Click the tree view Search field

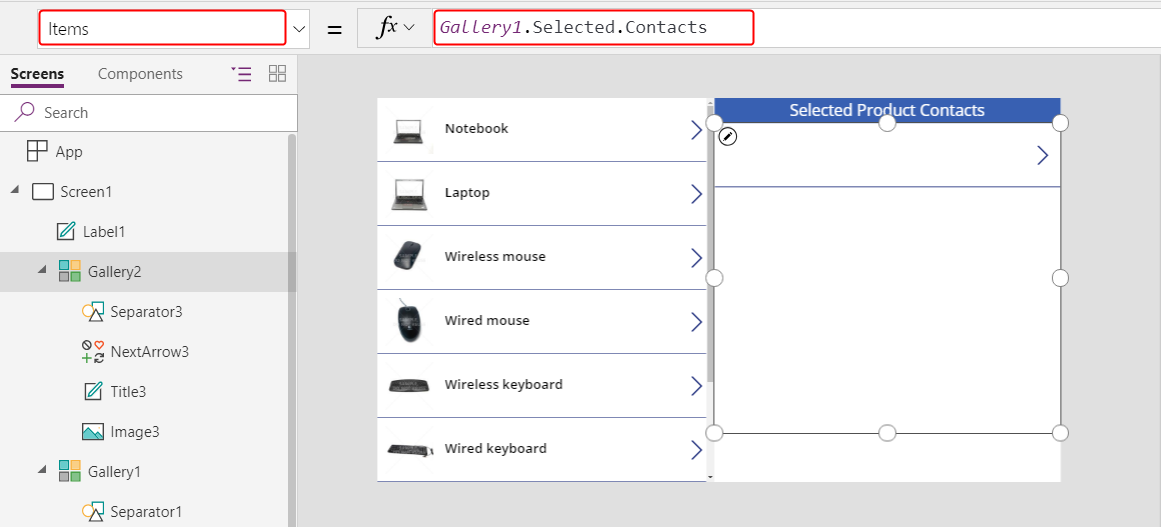coord(149,113)
